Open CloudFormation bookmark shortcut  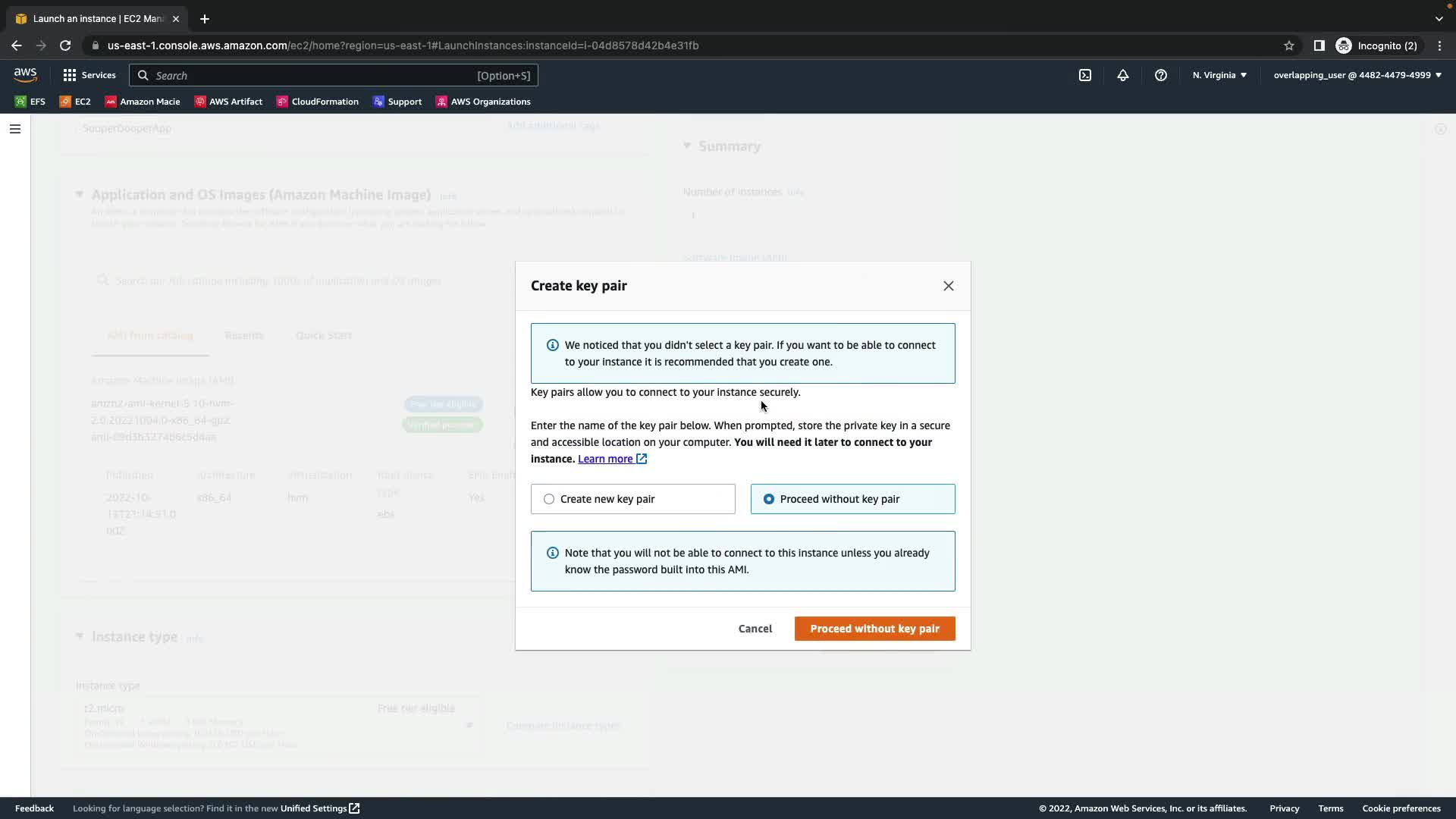[x=317, y=102]
